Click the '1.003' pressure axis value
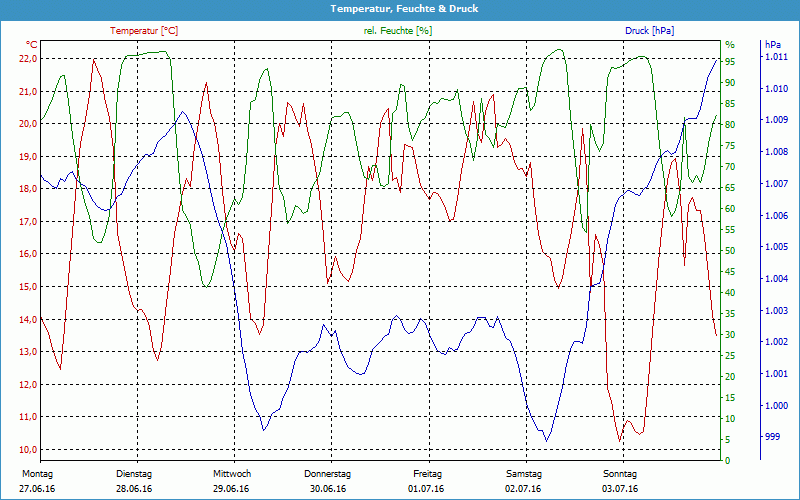Screen dimensions: 800x500 [776, 311]
